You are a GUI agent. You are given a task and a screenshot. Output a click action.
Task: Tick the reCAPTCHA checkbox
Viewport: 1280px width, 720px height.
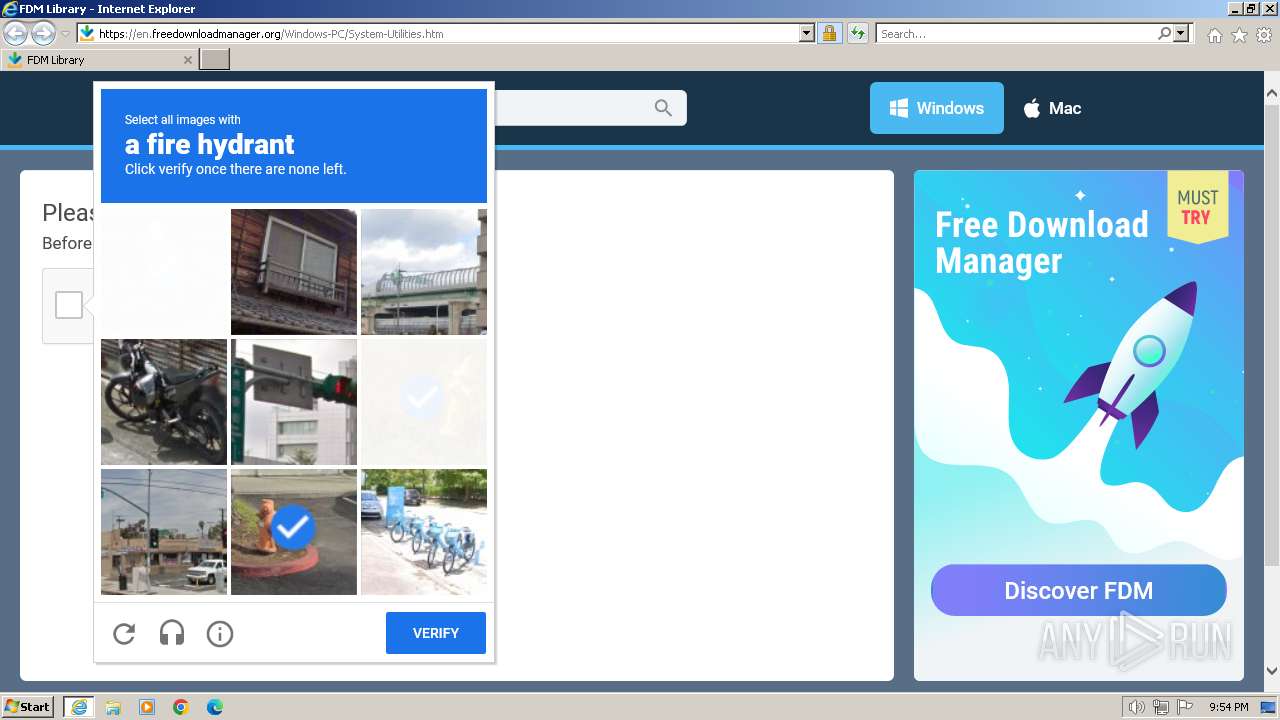click(x=69, y=305)
